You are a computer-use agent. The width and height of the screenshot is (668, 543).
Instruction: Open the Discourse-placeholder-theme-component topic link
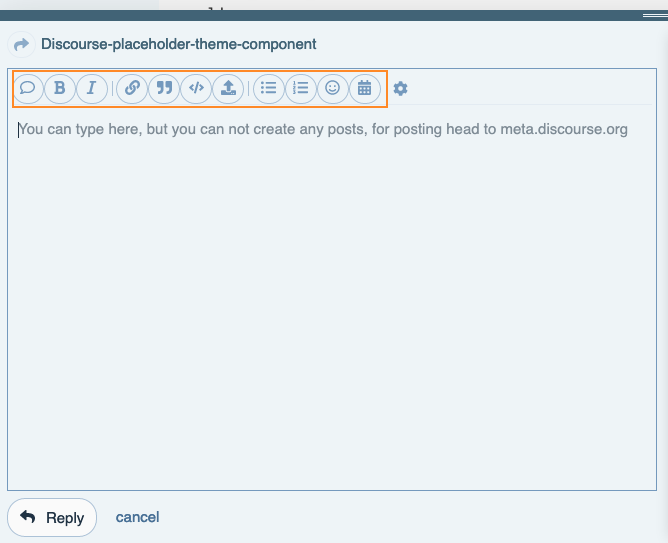click(178, 45)
